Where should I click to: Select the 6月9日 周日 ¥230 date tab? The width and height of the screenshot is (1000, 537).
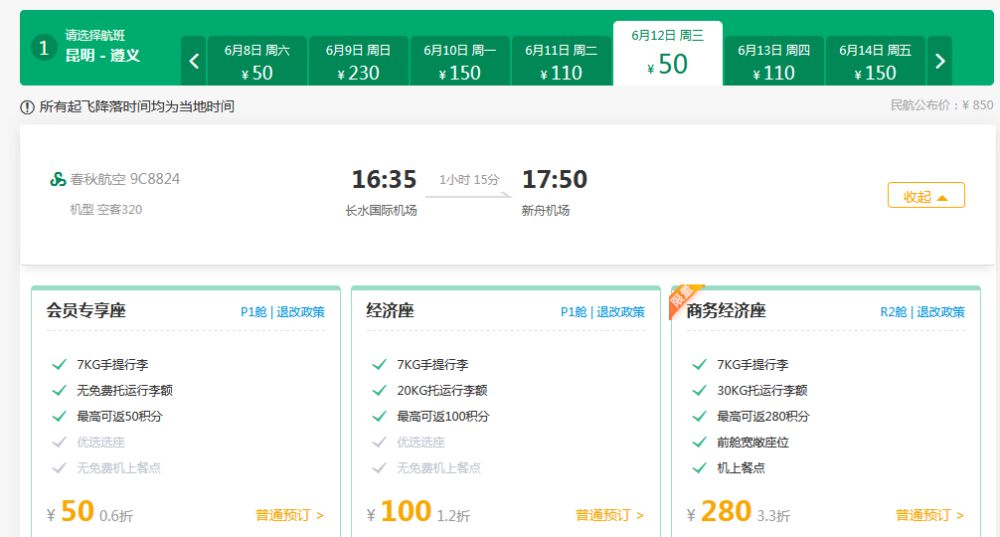(x=358, y=61)
